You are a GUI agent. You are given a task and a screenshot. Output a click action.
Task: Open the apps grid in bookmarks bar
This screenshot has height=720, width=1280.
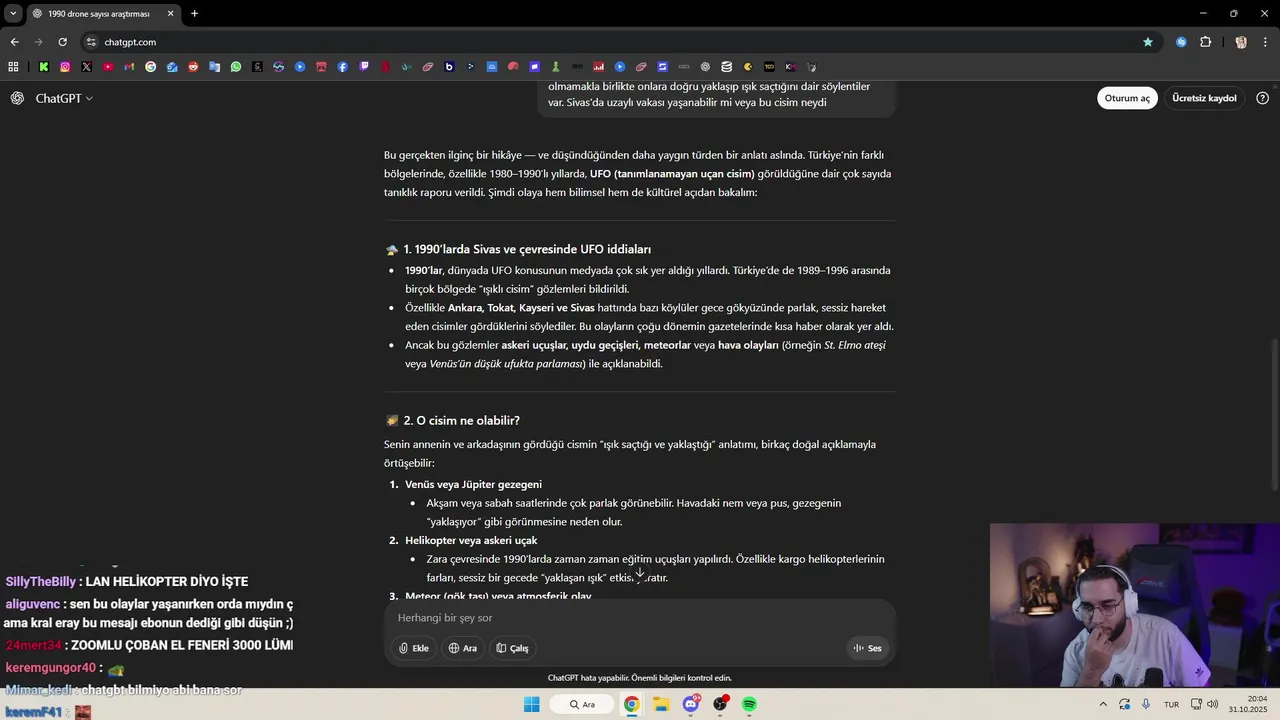click(13, 67)
